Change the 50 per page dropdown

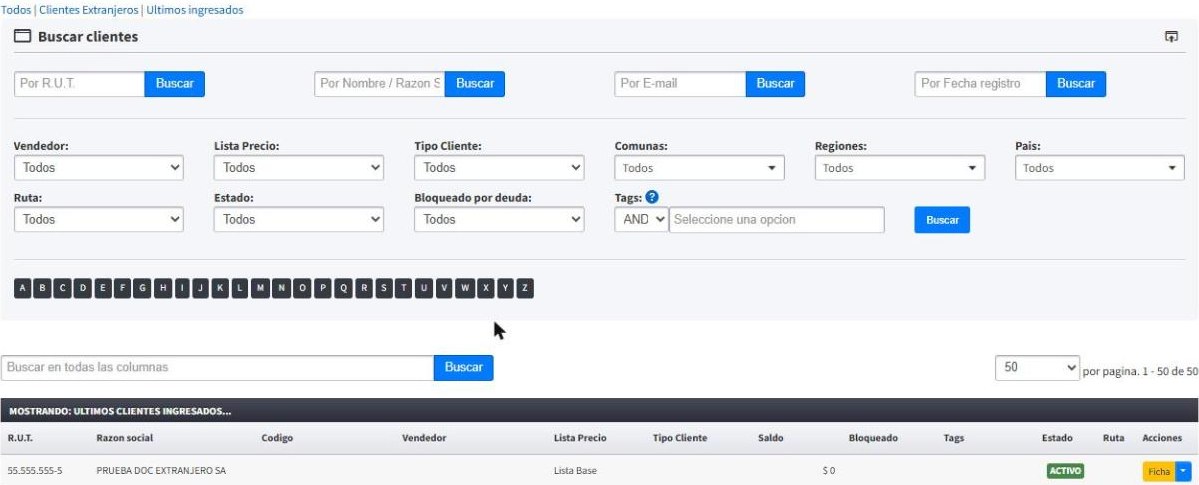1038,367
